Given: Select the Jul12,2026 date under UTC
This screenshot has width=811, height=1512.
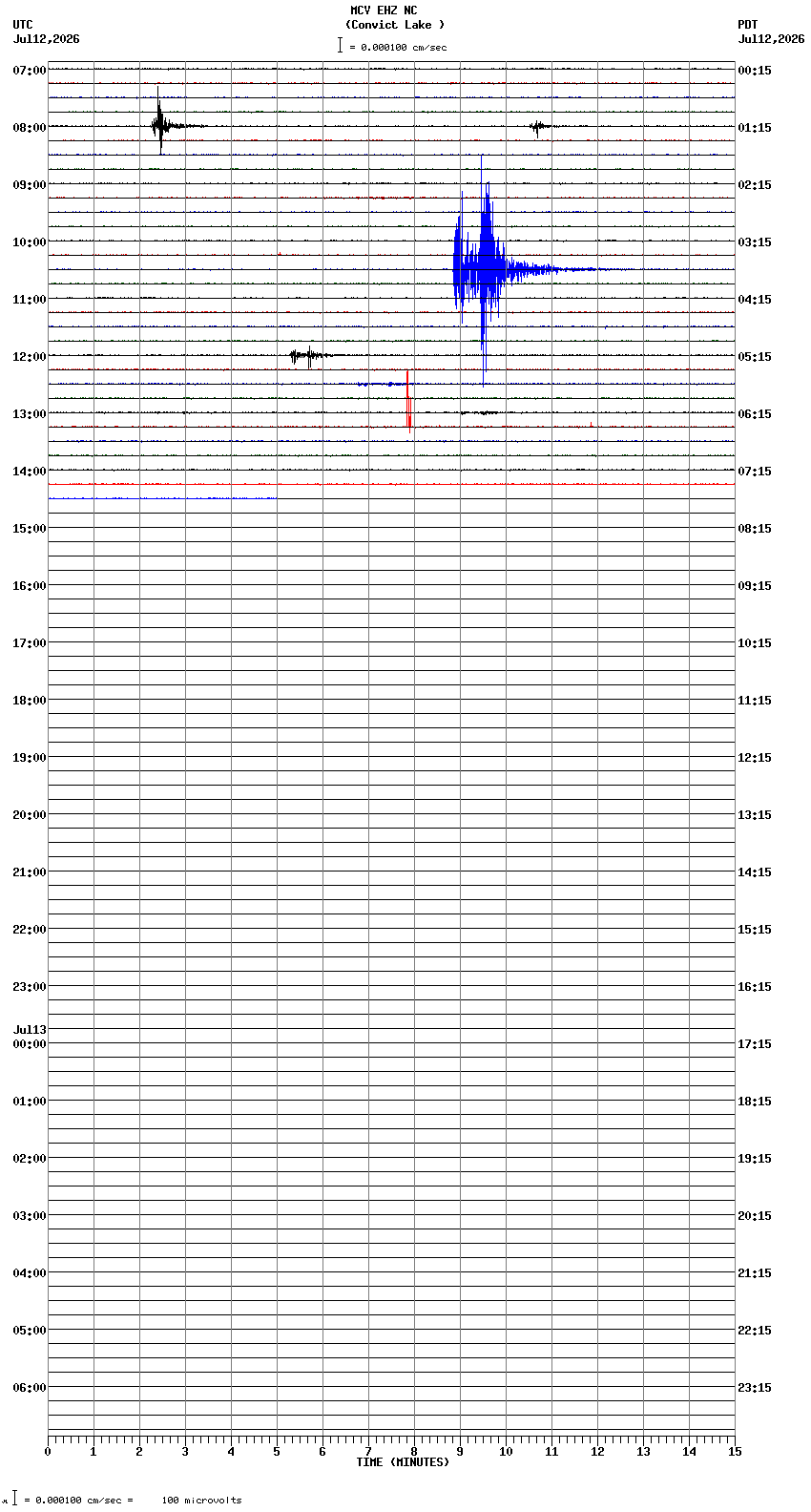Looking at the screenshot, I should point(47,39).
